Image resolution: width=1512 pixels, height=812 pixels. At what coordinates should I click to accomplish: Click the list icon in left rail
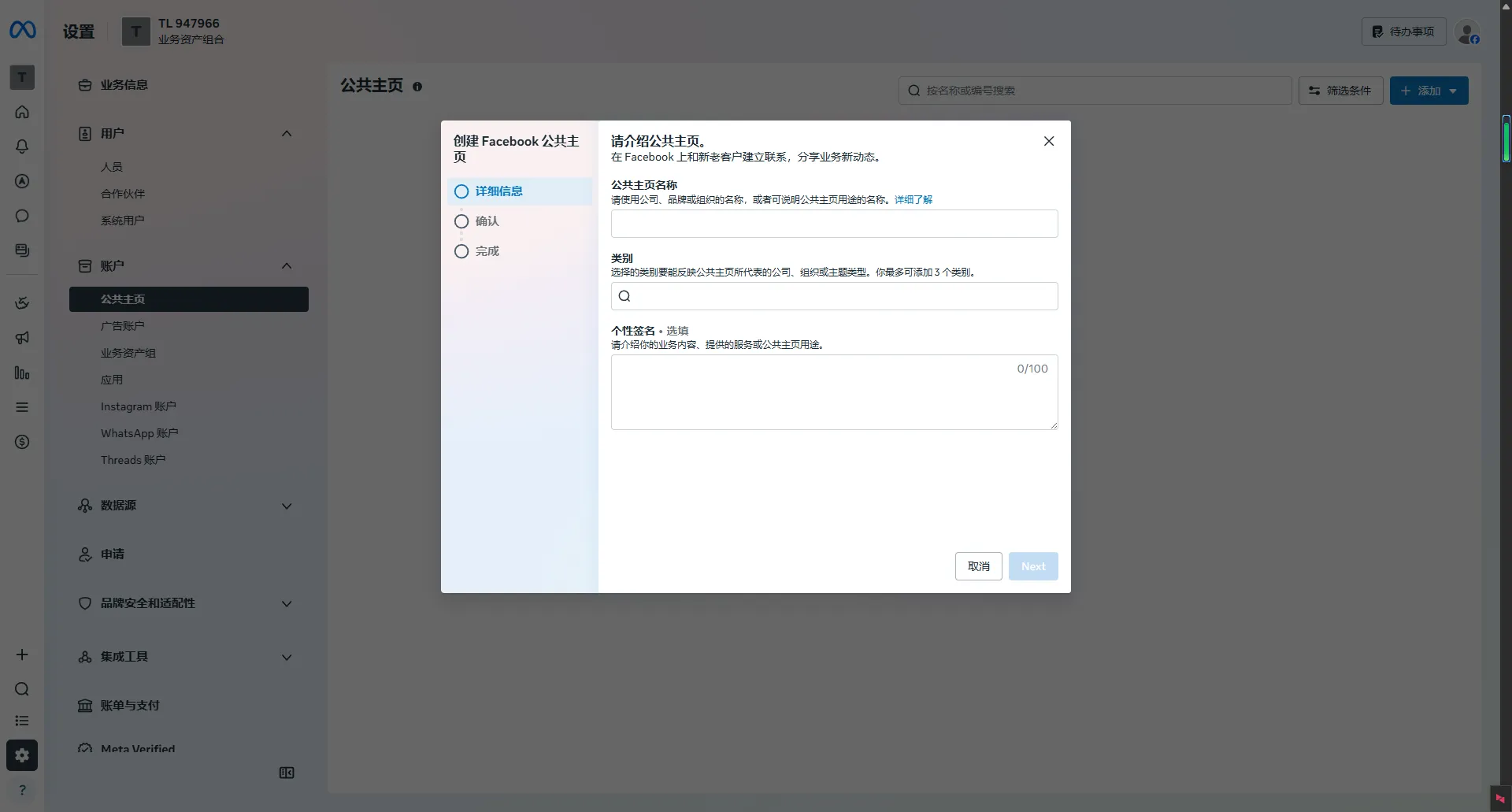(22, 721)
